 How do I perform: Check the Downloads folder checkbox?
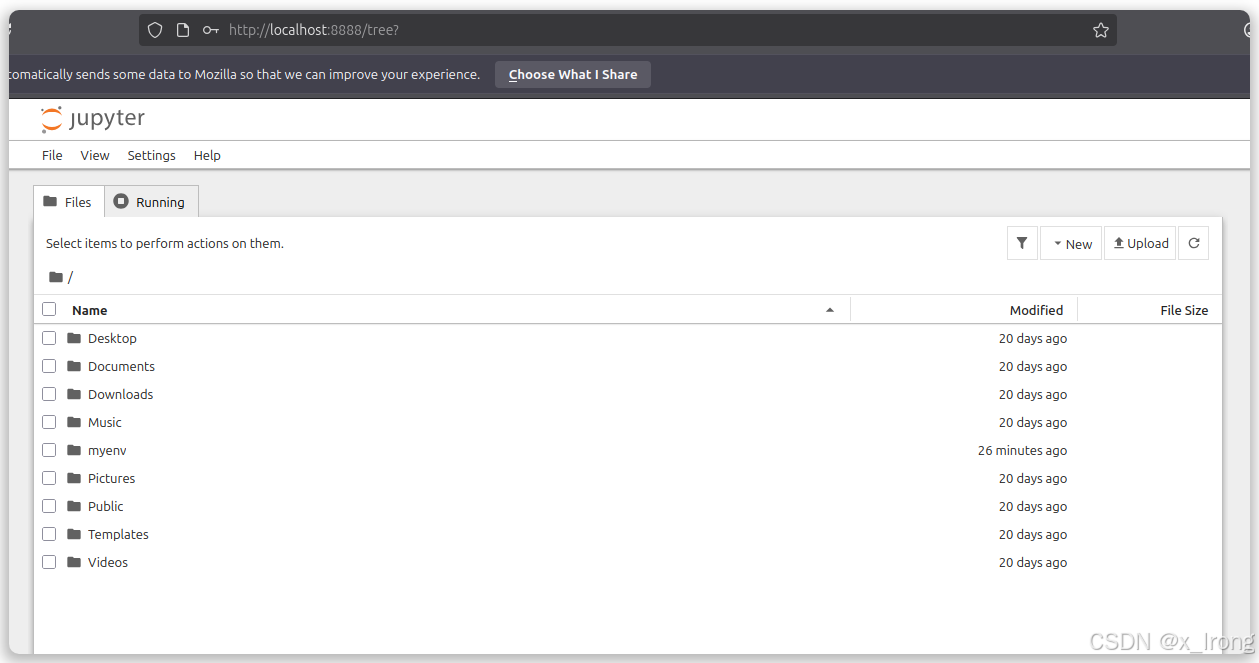49,394
